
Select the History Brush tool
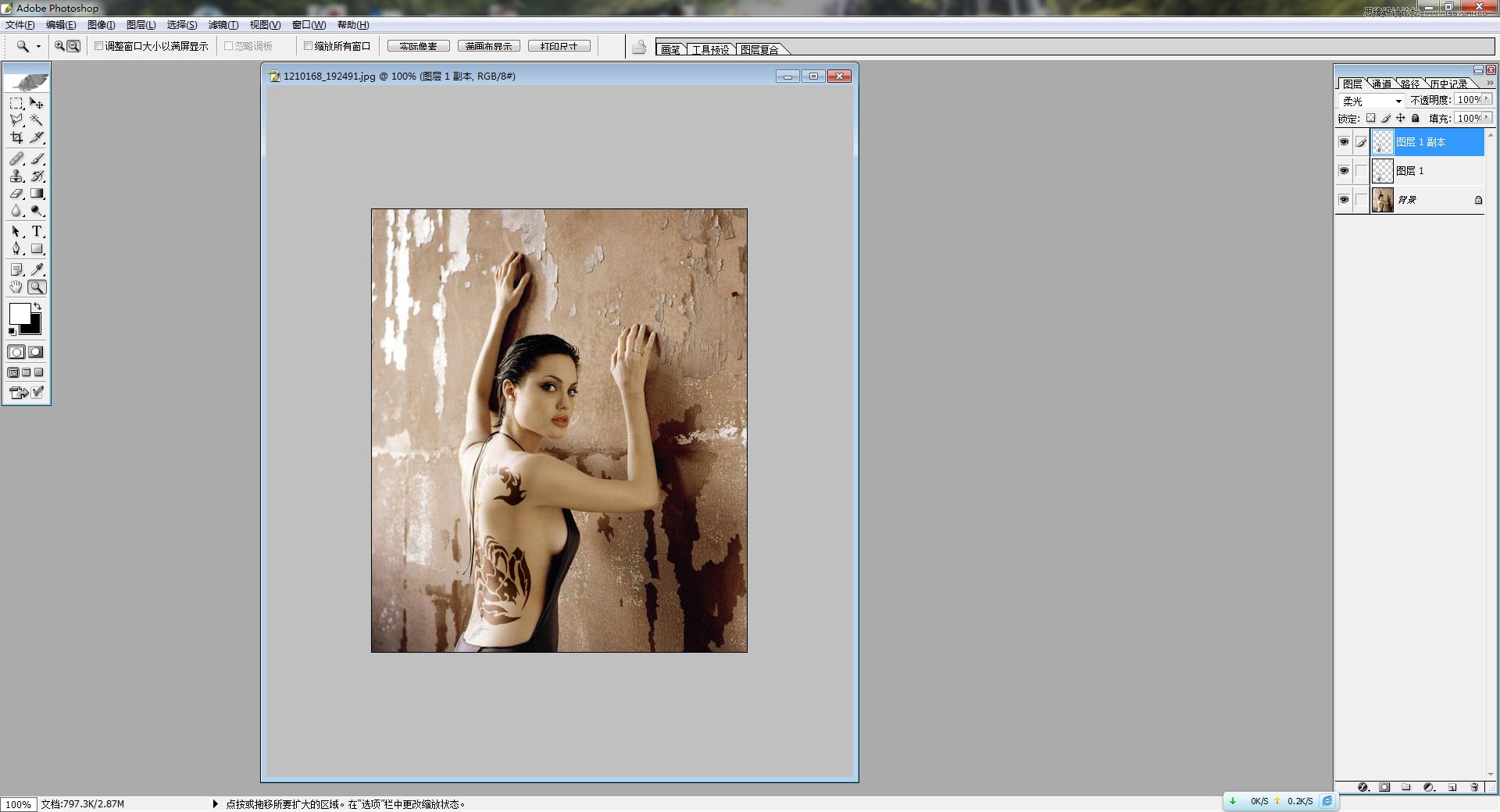37,176
